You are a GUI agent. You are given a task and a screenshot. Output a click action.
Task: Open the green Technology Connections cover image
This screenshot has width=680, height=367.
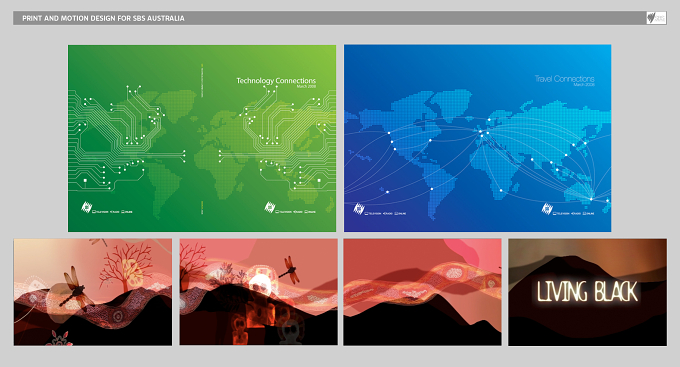coord(202,138)
